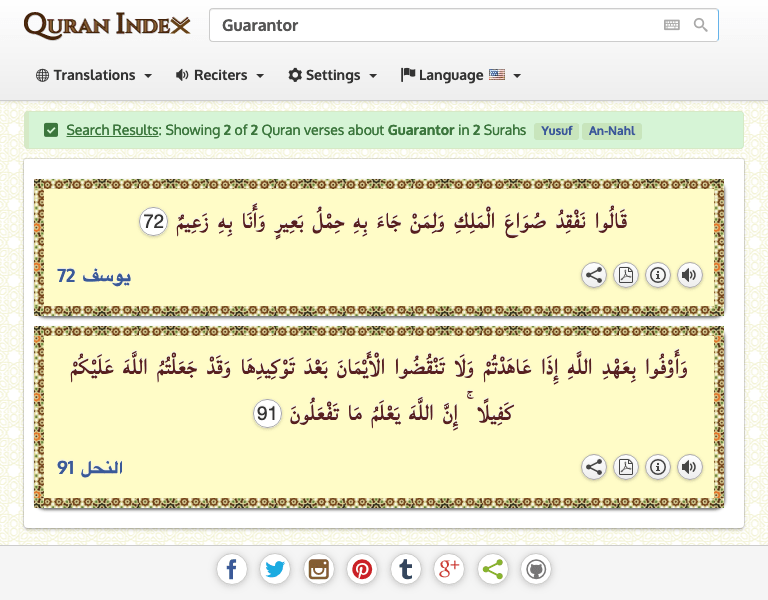Open the GitHub icon in footer
The width and height of the screenshot is (768, 600).
tap(536, 570)
